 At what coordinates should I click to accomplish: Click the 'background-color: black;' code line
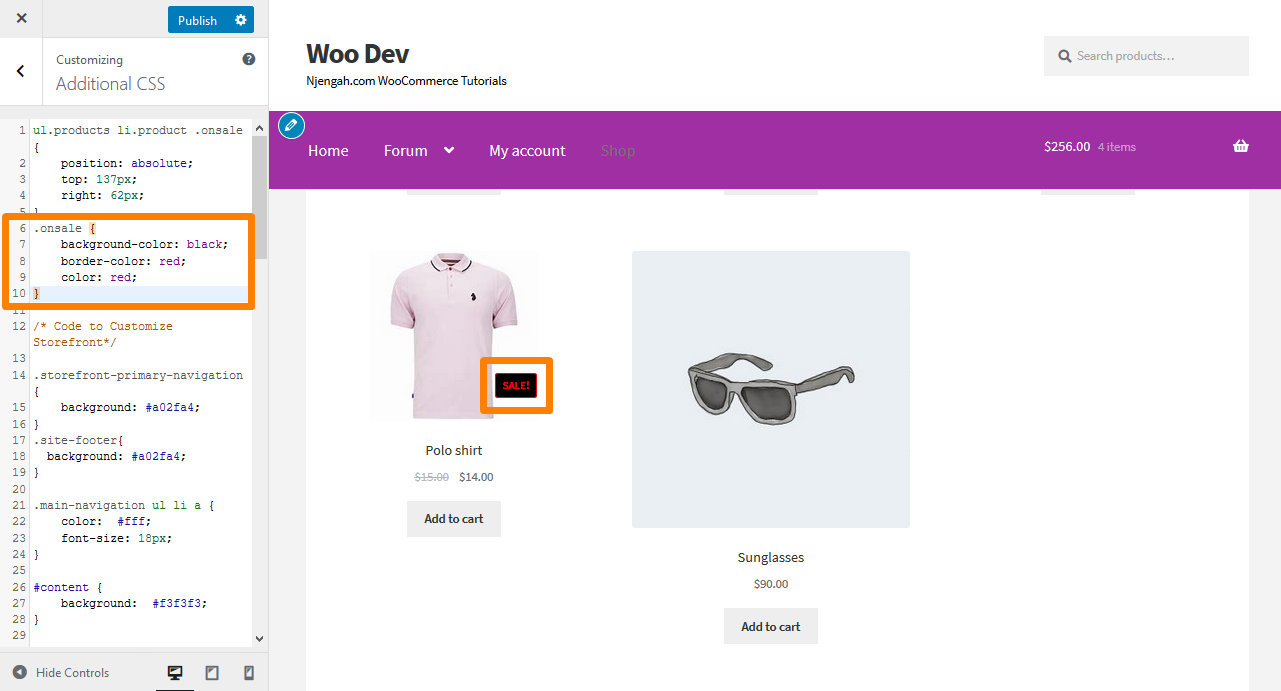tap(144, 244)
